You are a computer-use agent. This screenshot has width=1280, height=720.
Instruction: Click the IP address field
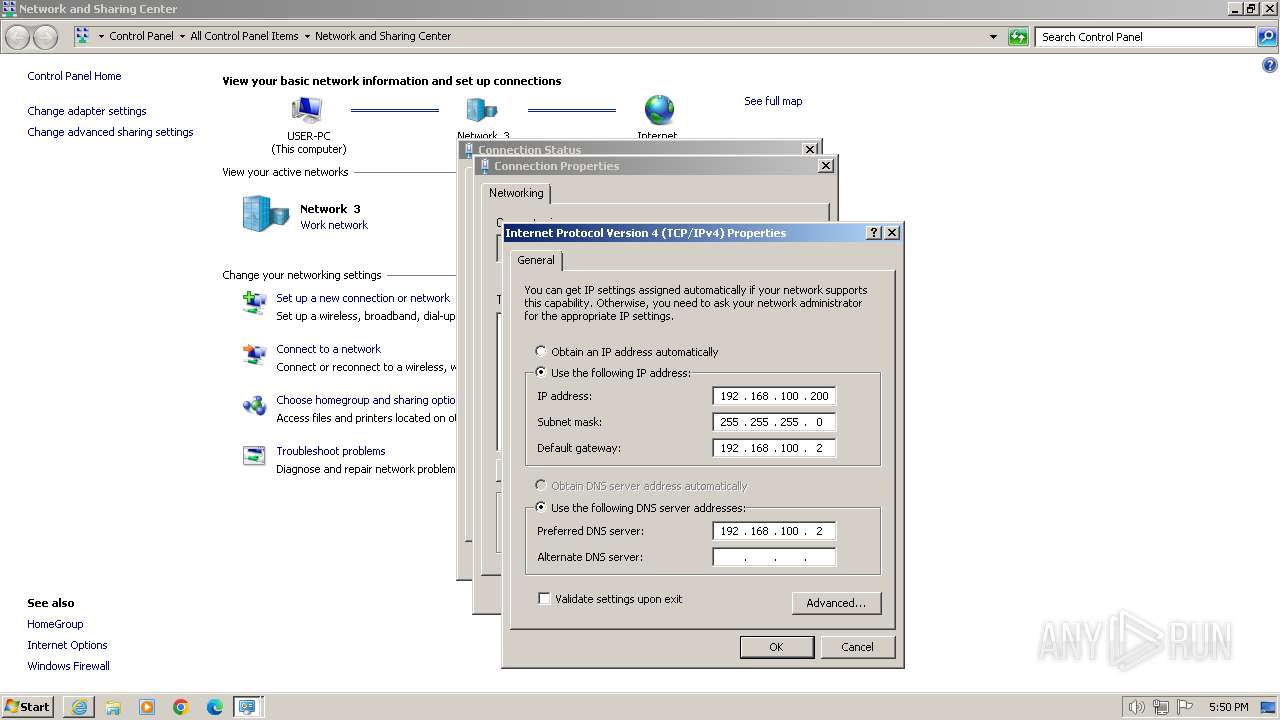click(x=774, y=396)
